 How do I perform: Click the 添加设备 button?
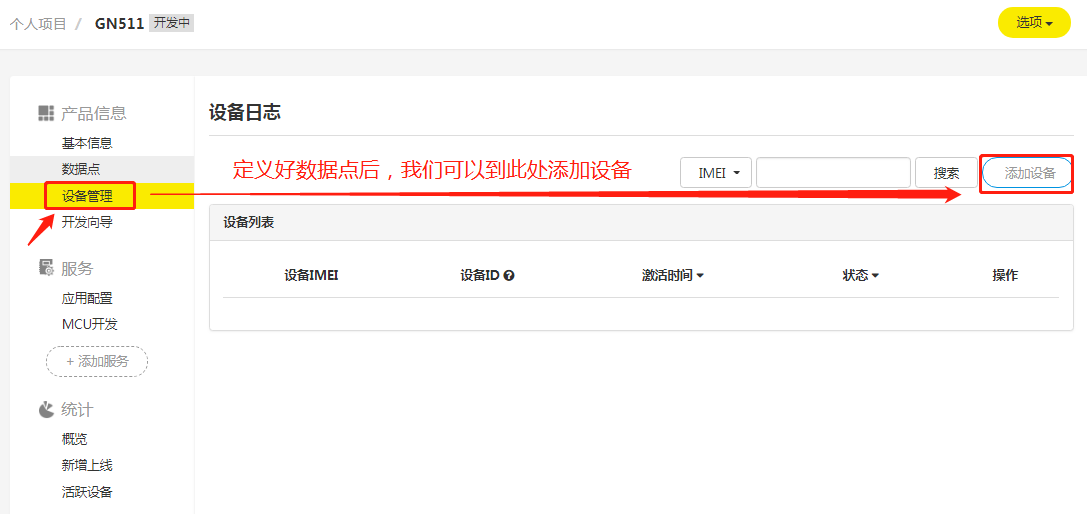(x=1029, y=173)
